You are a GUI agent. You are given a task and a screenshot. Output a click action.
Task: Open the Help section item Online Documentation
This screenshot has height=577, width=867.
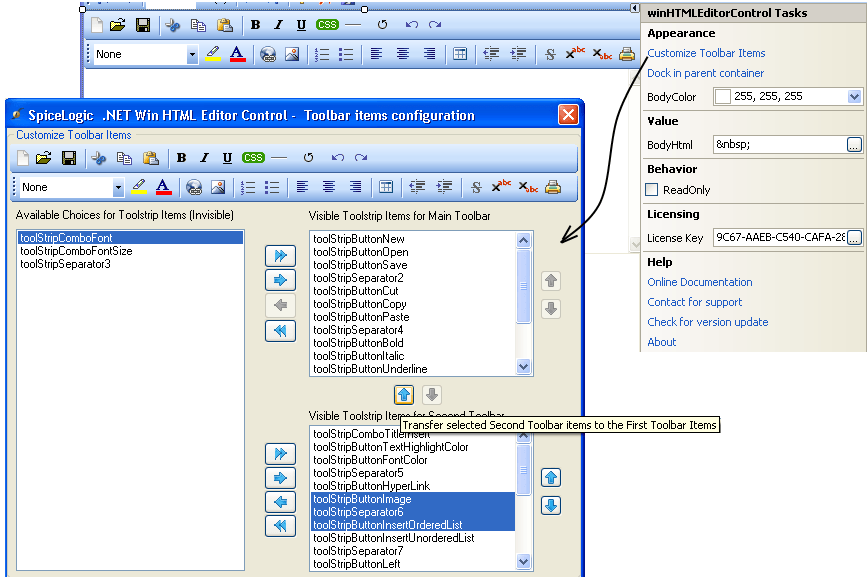point(699,282)
